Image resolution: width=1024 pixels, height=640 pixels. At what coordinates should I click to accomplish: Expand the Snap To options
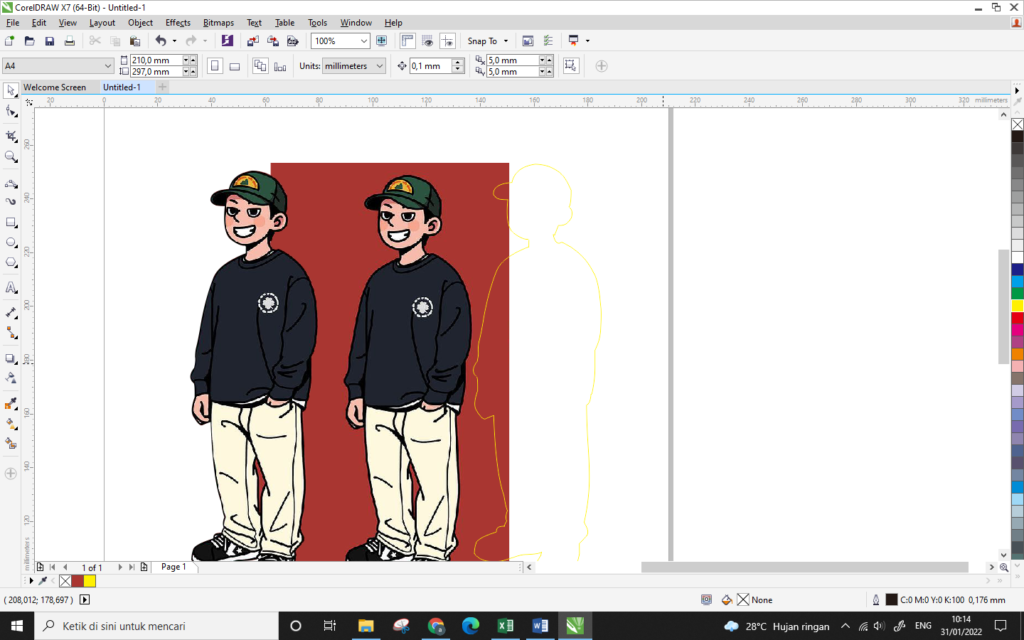507,41
